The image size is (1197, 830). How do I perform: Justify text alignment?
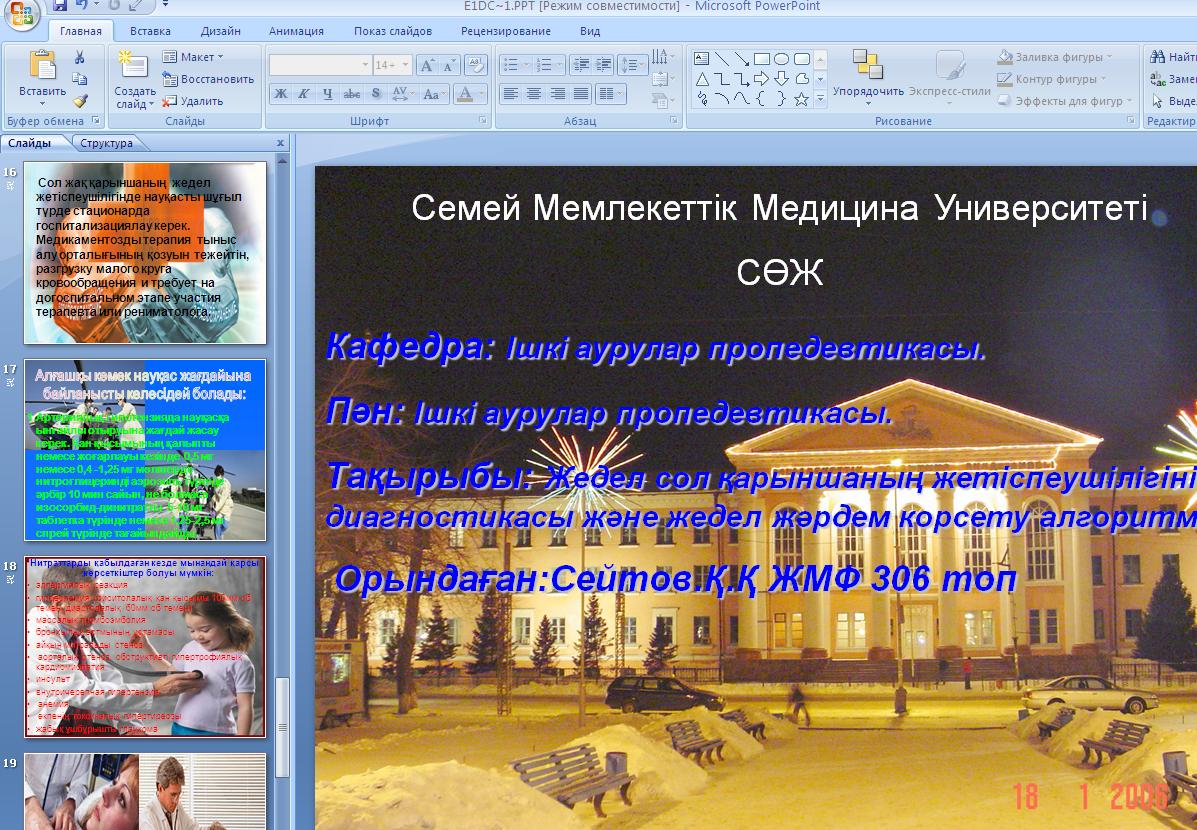tap(582, 94)
